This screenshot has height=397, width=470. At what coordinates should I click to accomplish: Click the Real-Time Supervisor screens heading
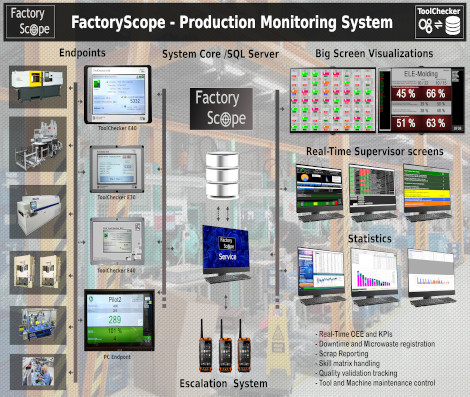click(375, 151)
